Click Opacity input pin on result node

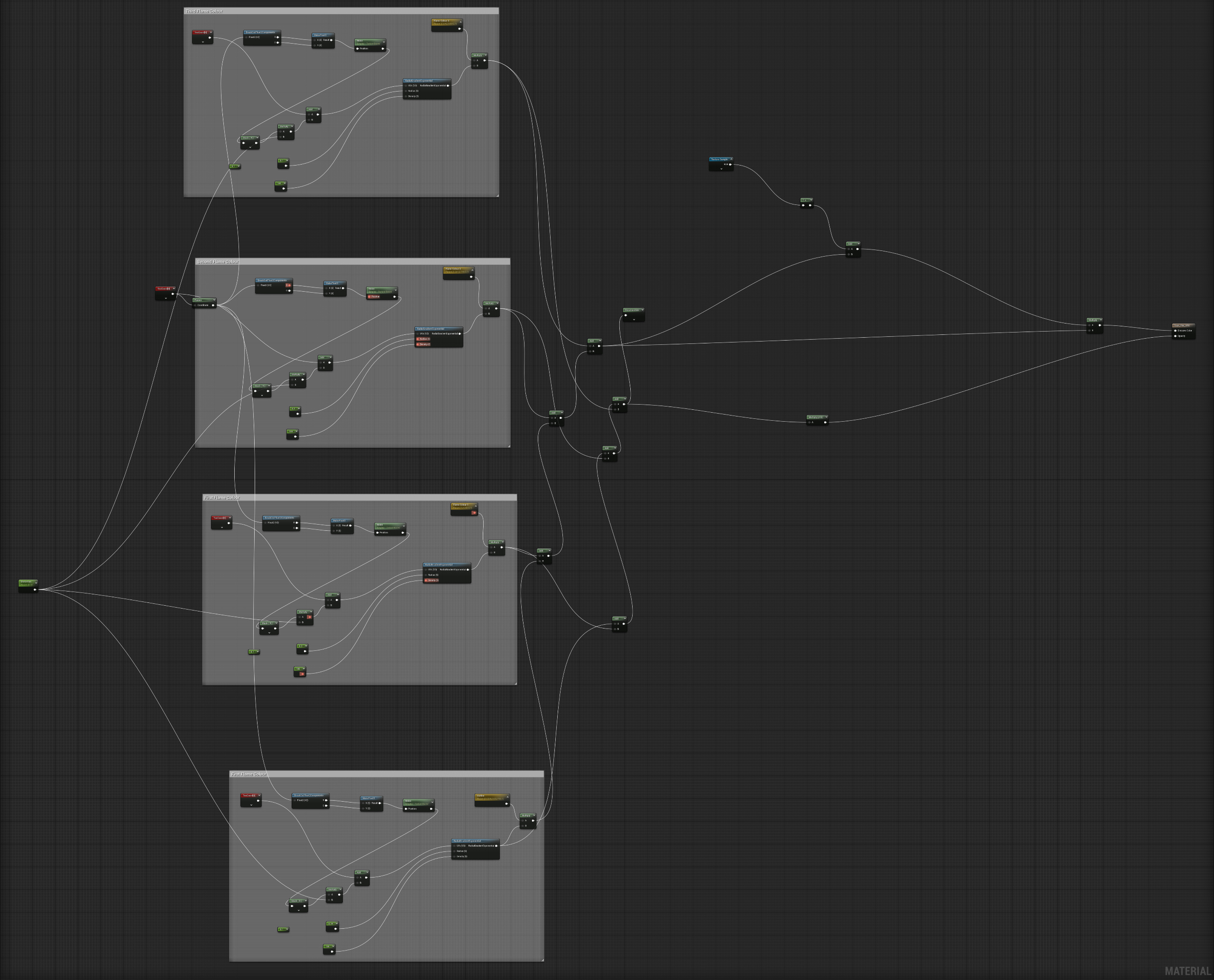tap(1176, 336)
